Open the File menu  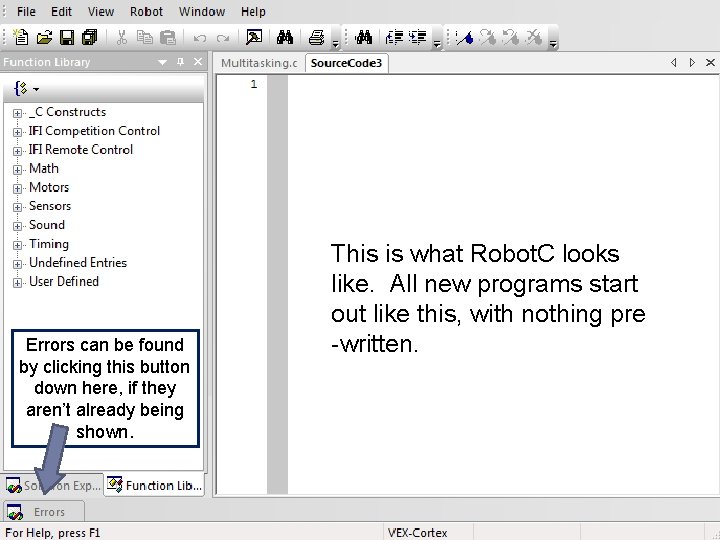[x=26, y=11]
